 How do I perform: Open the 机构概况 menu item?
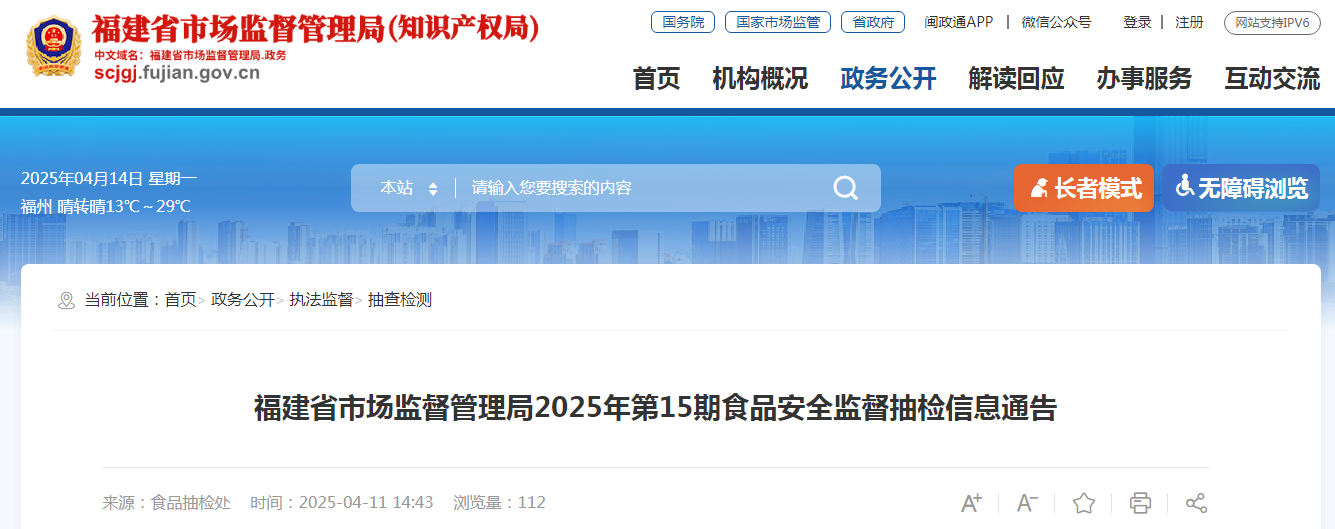760,79
